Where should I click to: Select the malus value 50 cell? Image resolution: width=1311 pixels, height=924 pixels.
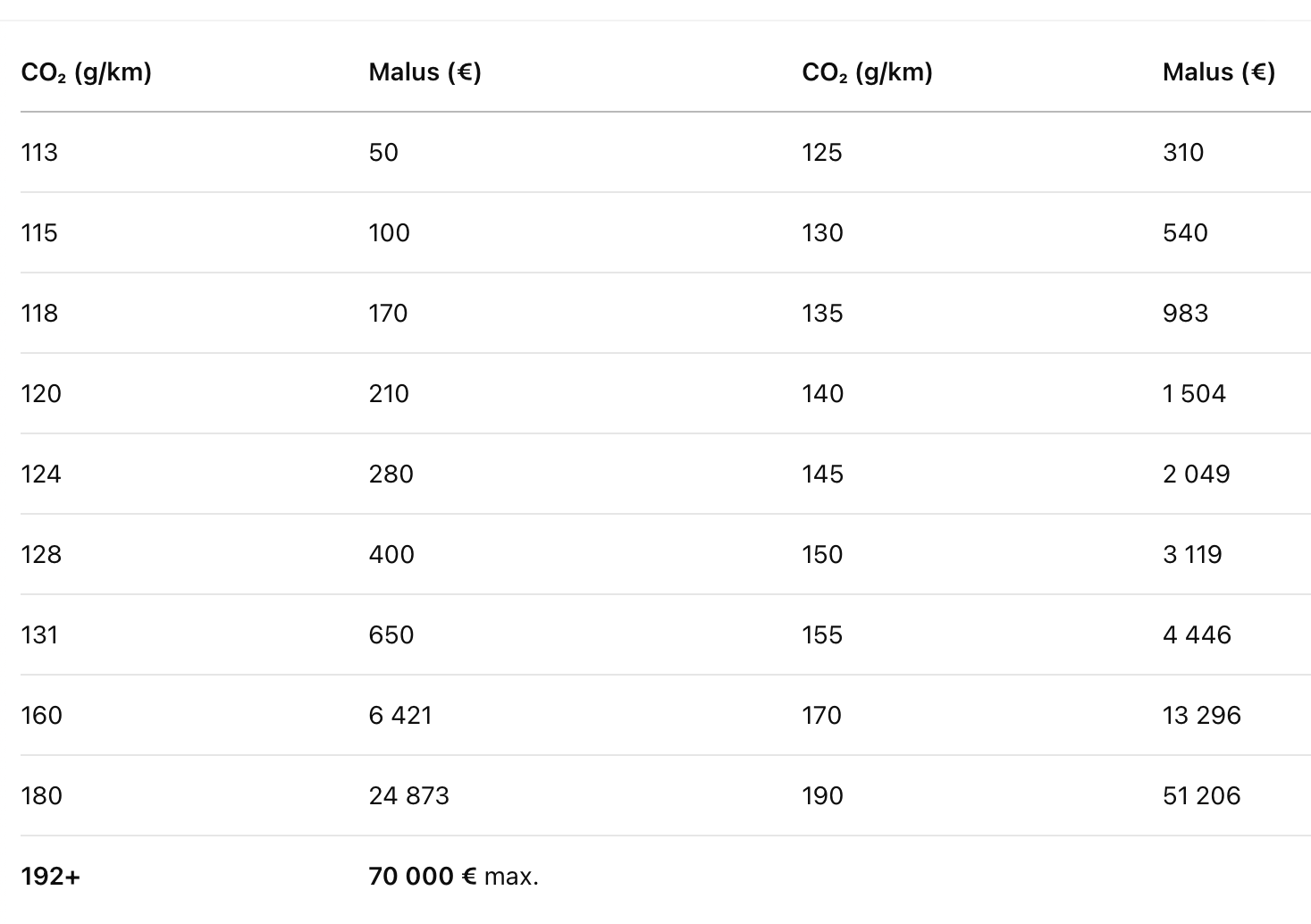383,153
